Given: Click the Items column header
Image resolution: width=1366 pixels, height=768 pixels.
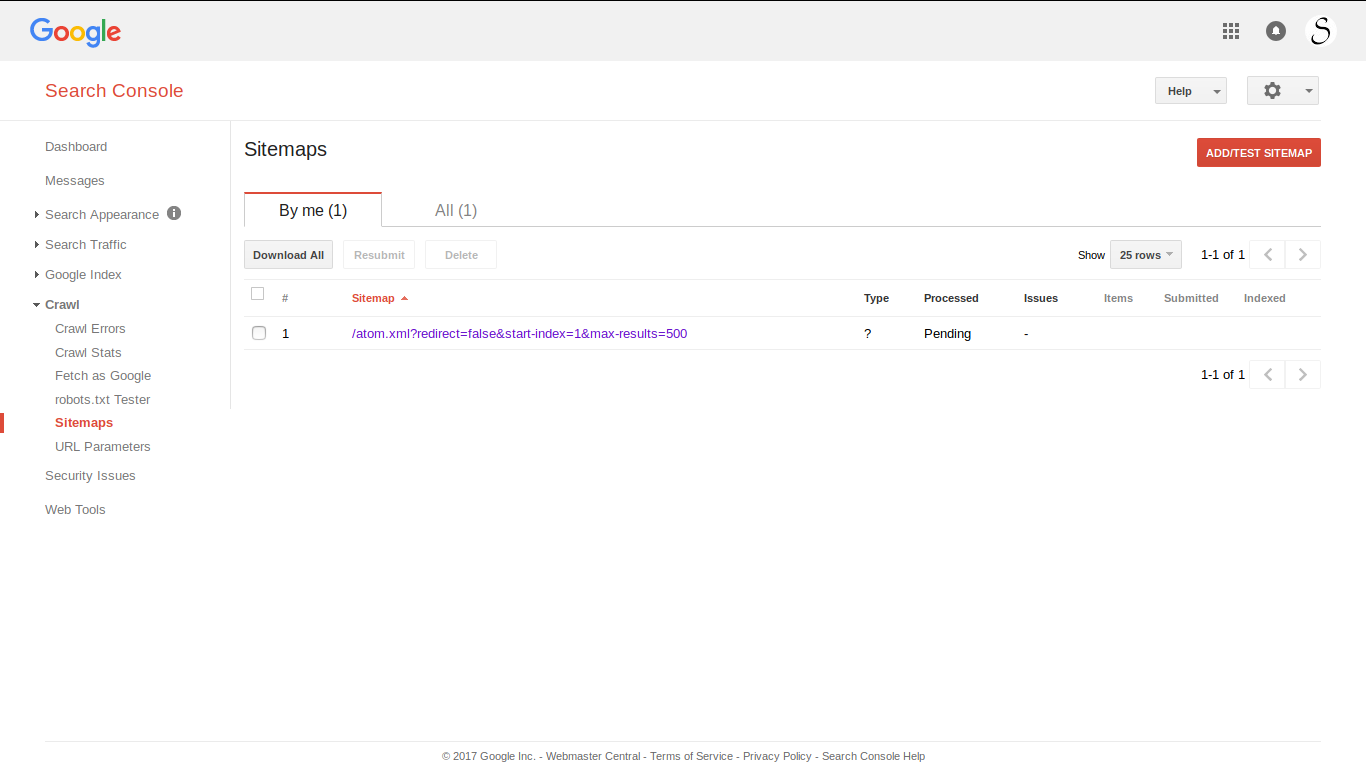Looking at the screenshot, I should coord(1118,298).
